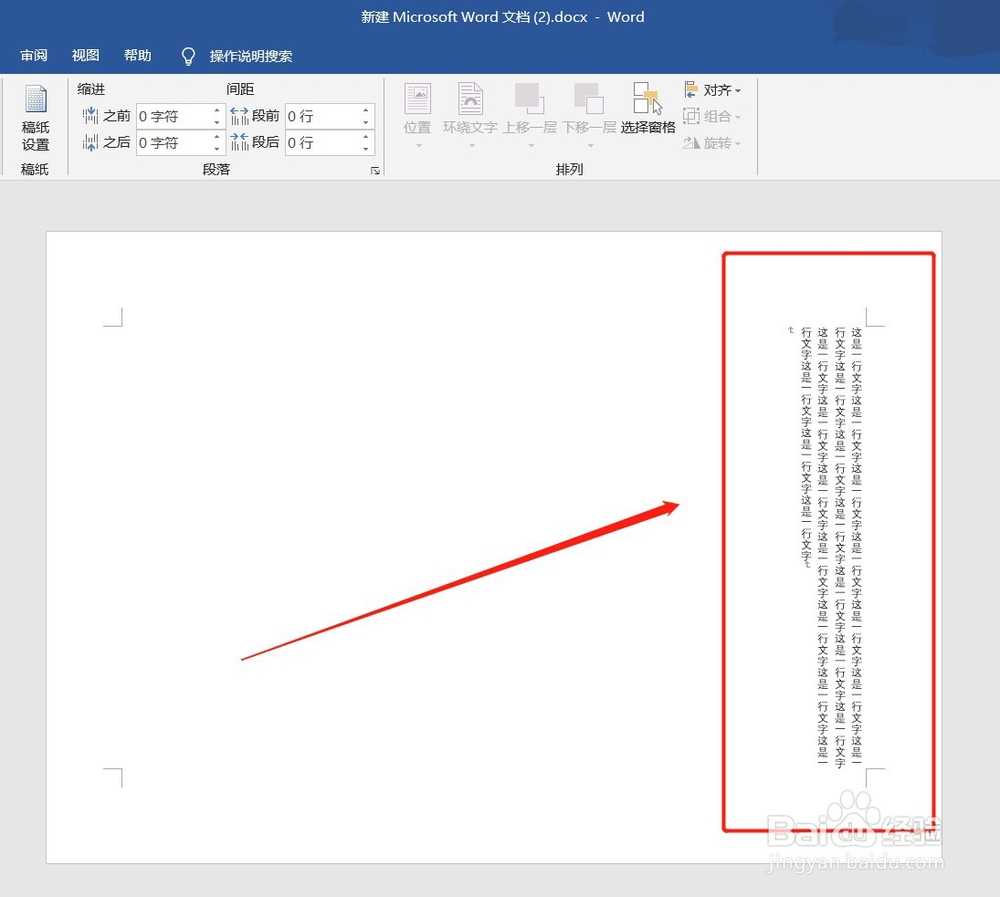Click the document title in title bar
The height and width of the screenshot is (897, 1000).
(x=503, y=17)
